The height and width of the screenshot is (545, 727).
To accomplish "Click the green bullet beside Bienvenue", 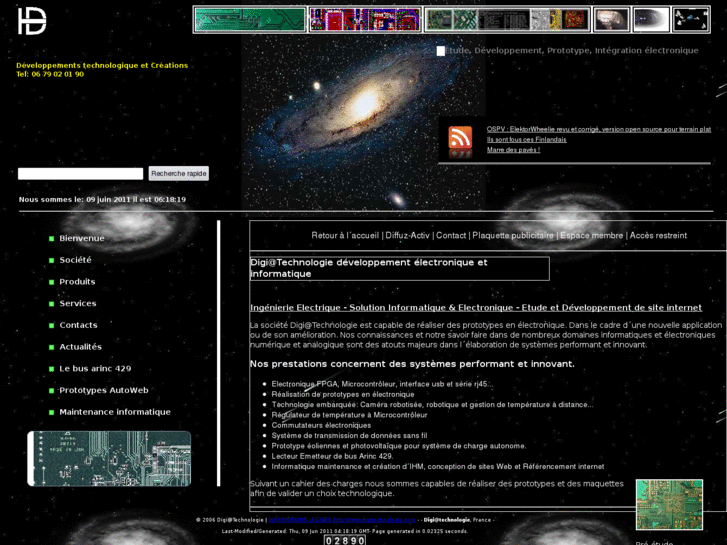I will pyautogui.click(x=51, y=239).
